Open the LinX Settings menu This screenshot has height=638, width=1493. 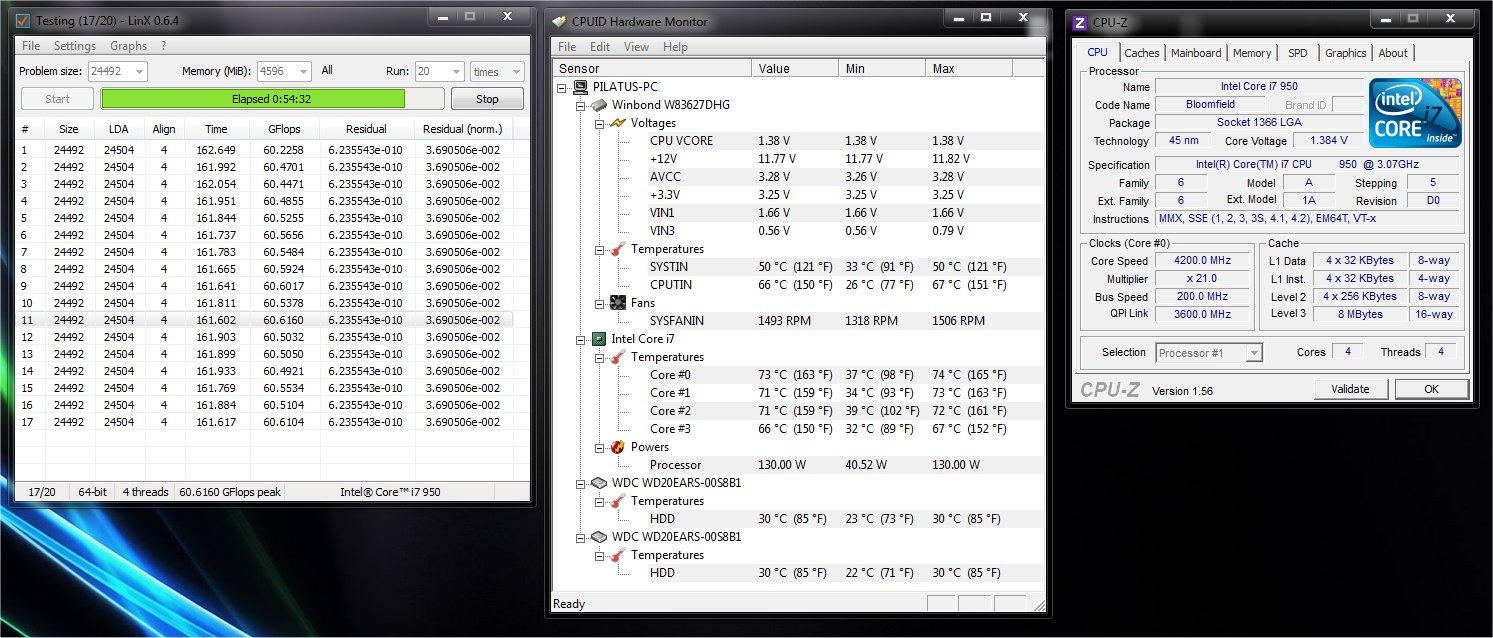pos(75,46)
